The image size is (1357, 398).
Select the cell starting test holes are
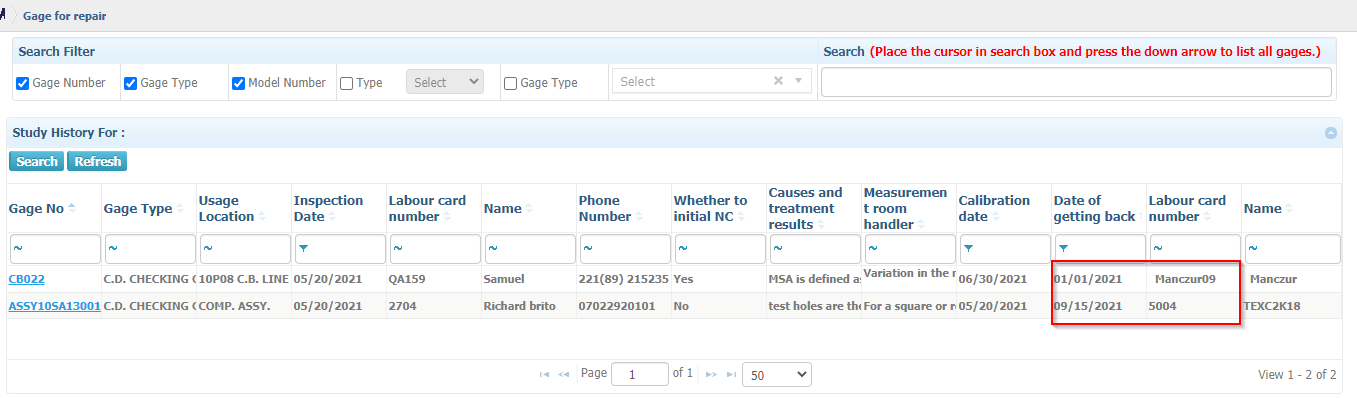point(815,306)
